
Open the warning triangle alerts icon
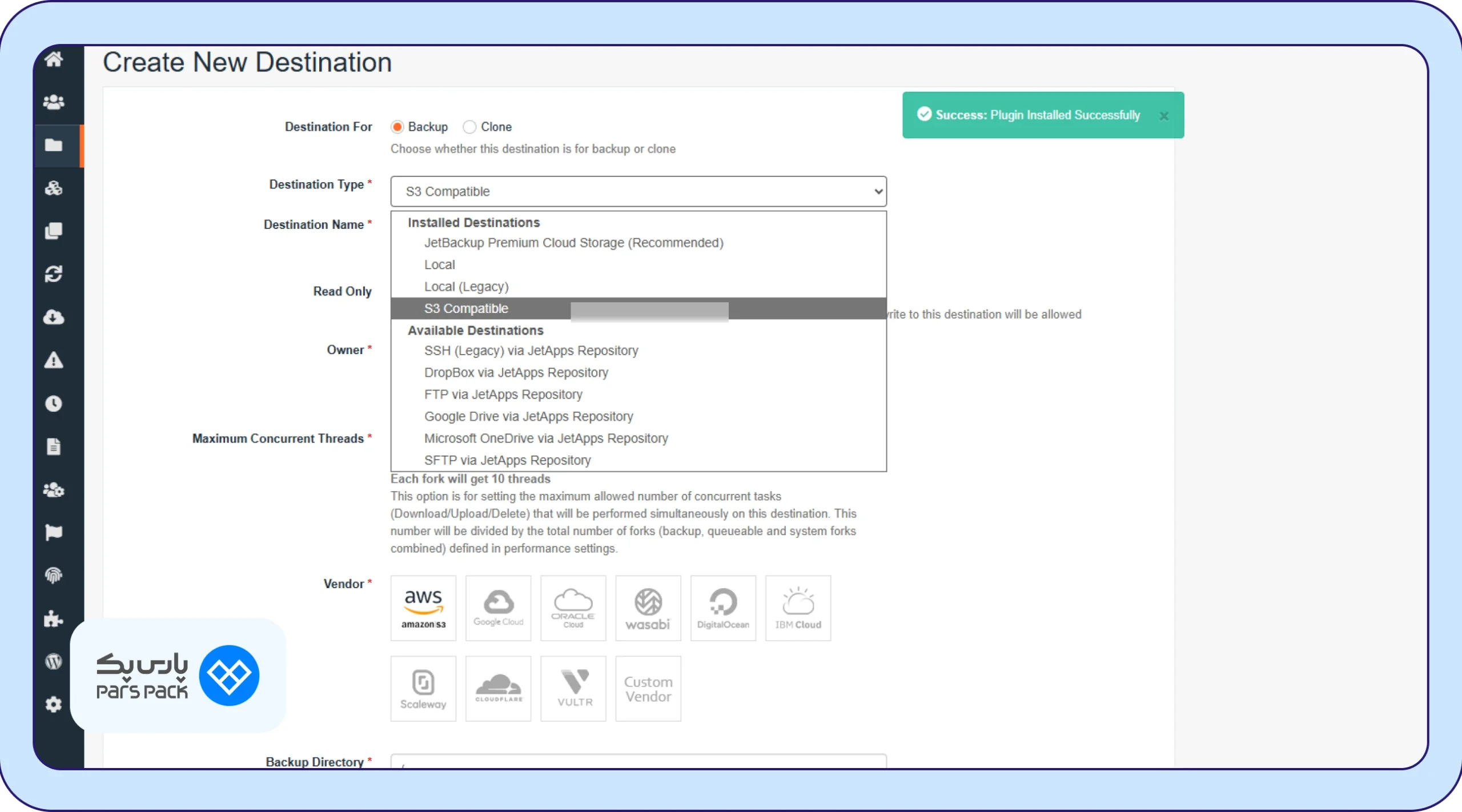pos(54,360)
